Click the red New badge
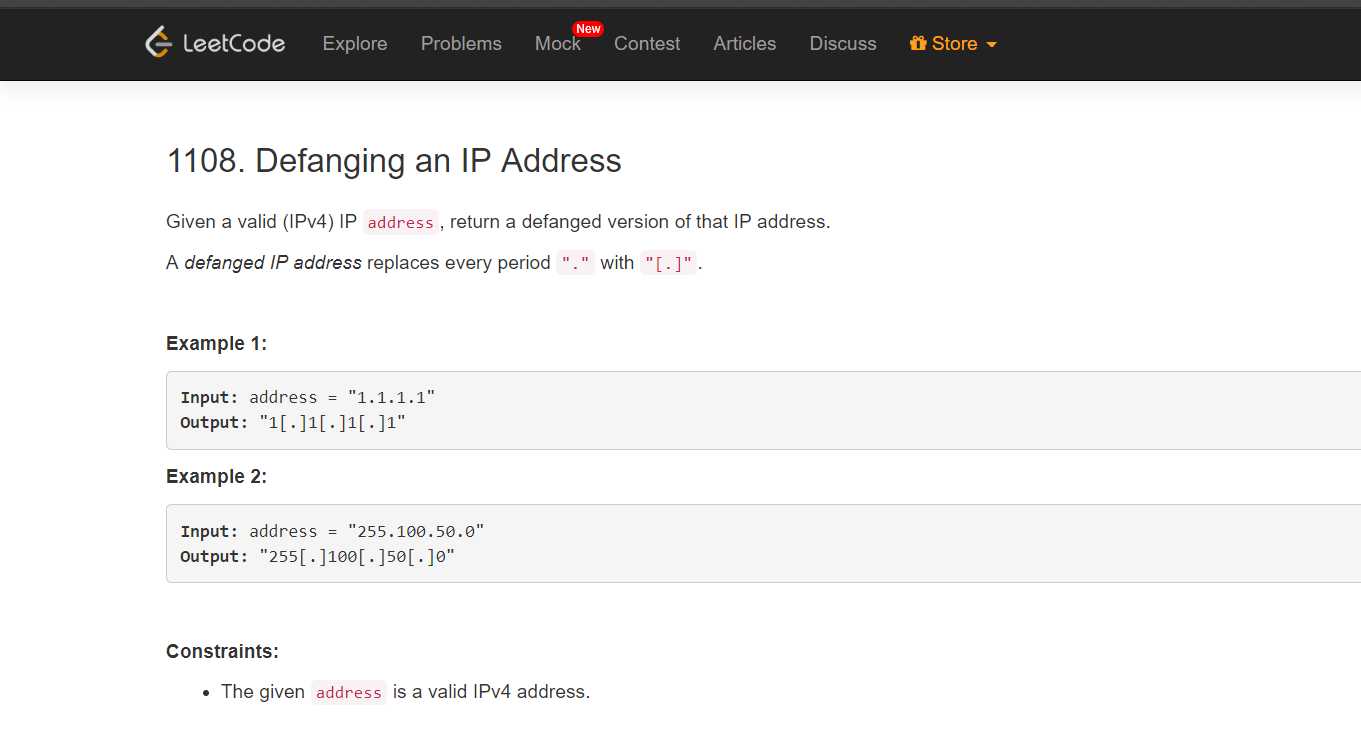This screenshot has width=1361, height=737. [x=588, y=29]
